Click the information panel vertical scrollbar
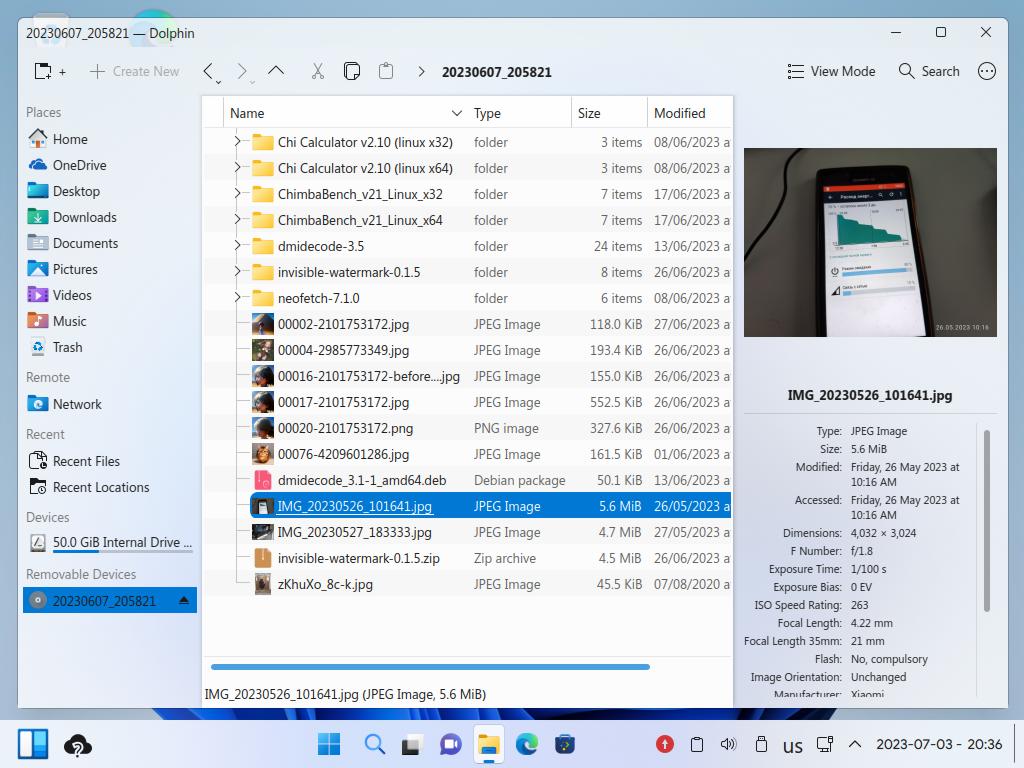The height and width of the screenshot is (768, 1024). 986,520
